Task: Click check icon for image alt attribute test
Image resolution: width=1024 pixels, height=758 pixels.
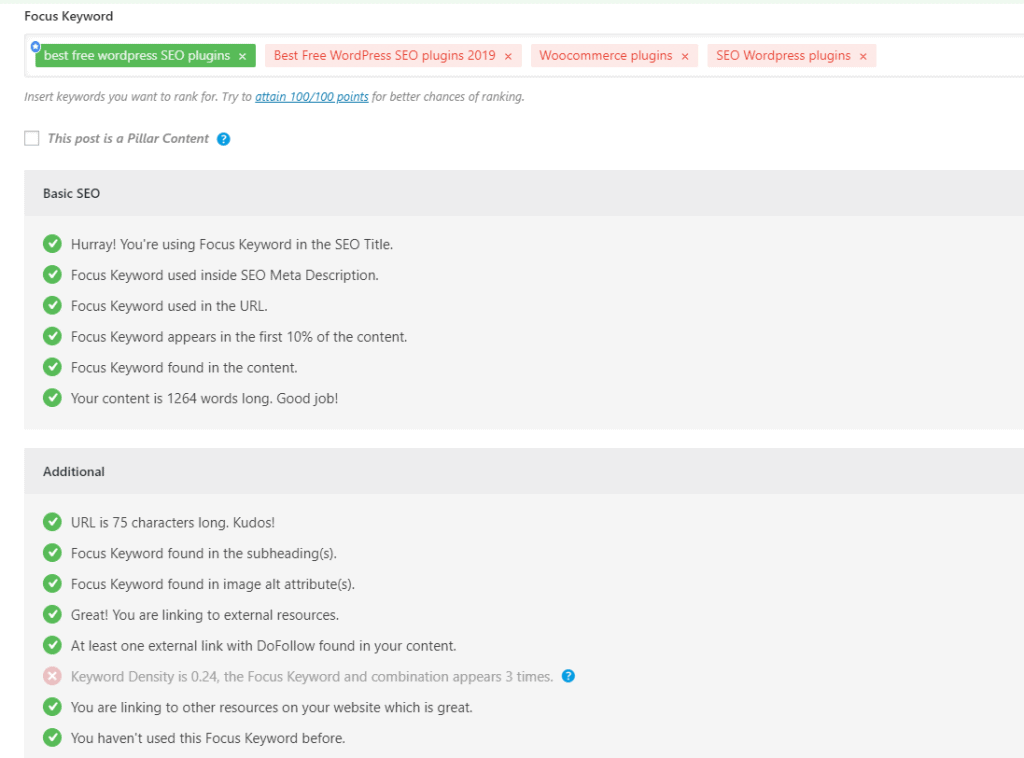Action: (x=52, y=584)
